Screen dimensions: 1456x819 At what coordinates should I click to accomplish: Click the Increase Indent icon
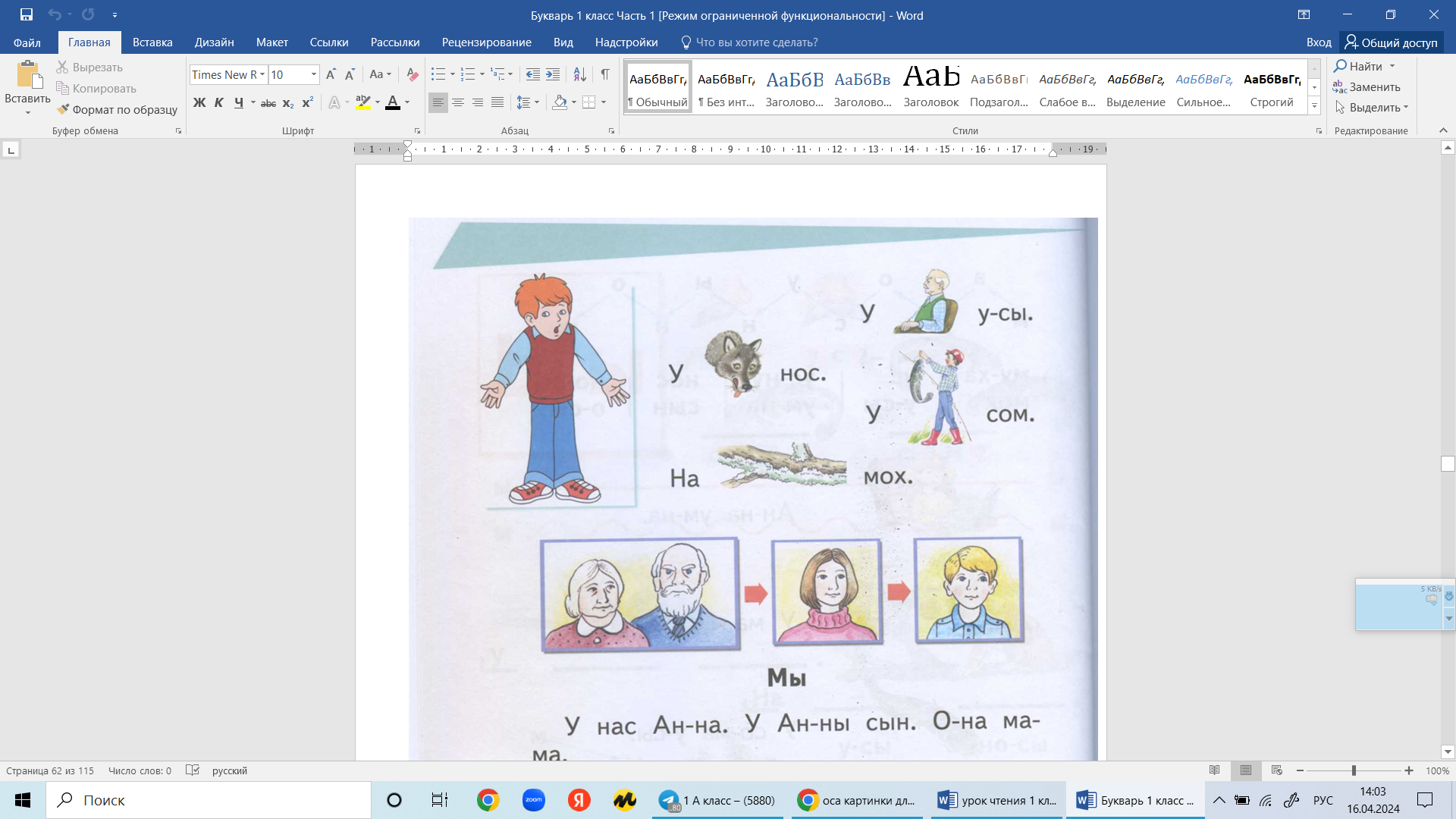point(553,74)
